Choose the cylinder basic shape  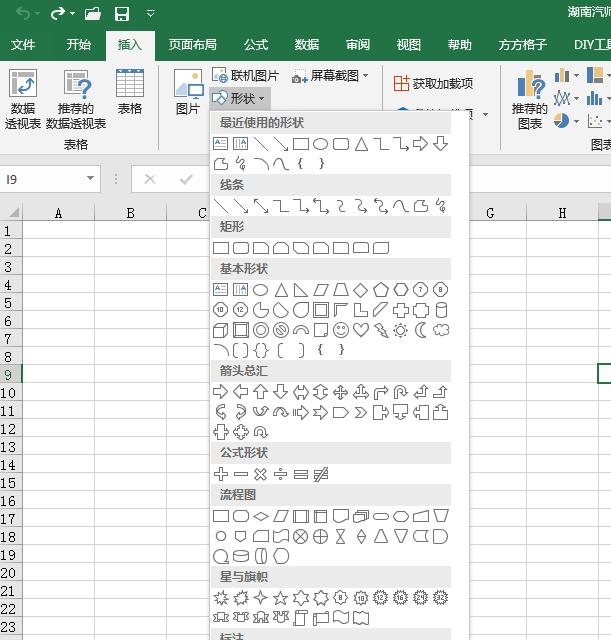click(x=441, y=310)
